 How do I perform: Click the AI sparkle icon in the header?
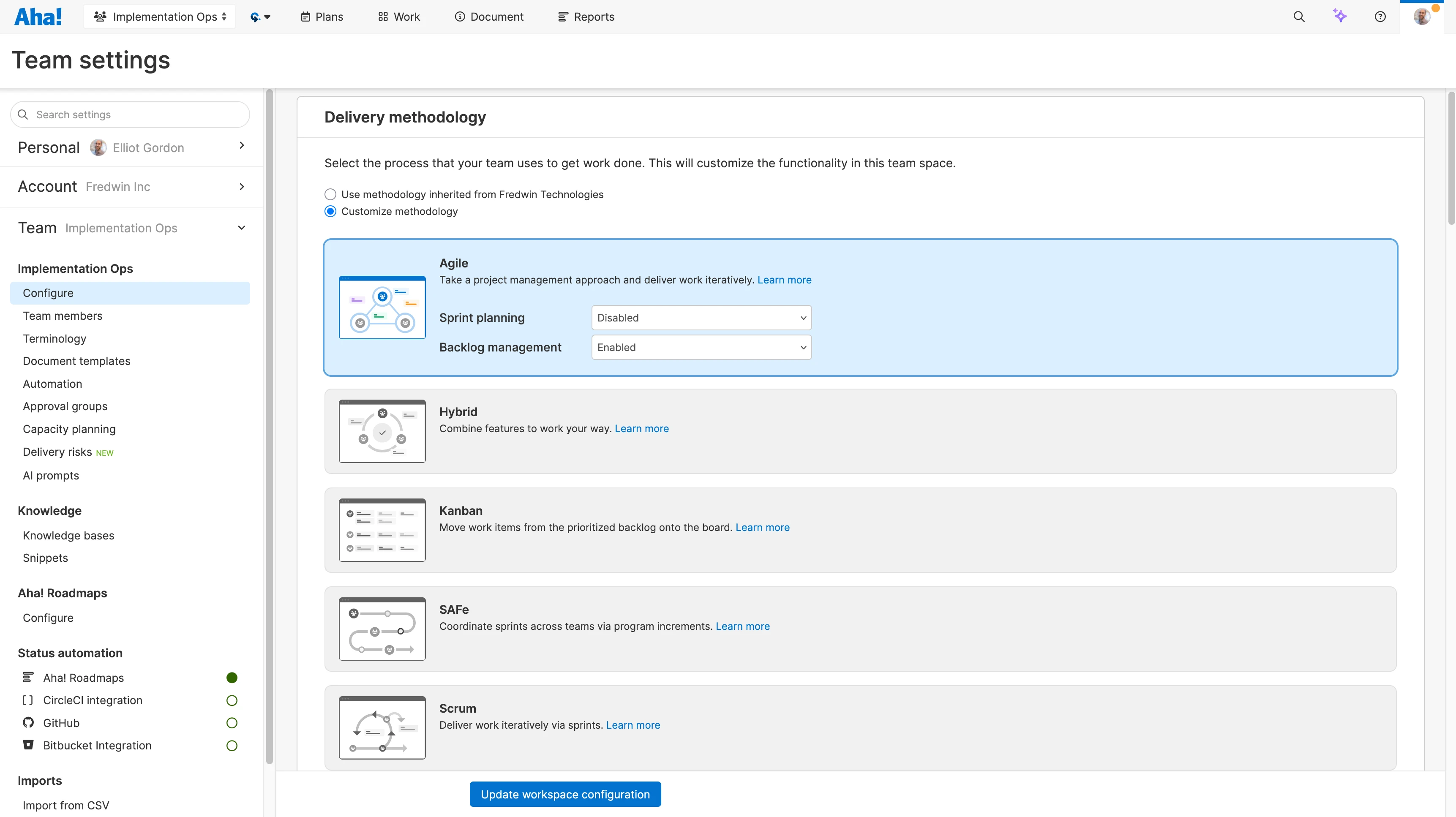(1340, 16)
